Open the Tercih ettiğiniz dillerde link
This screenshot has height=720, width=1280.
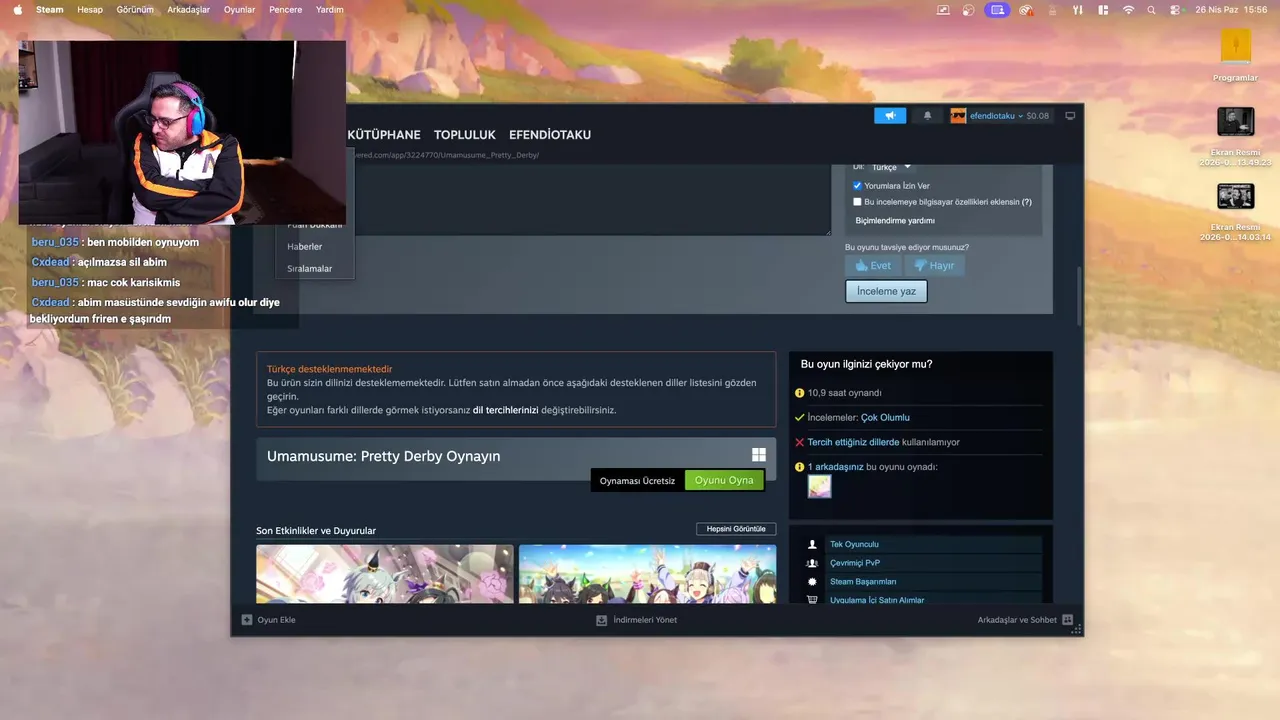(x=853, y=442)
